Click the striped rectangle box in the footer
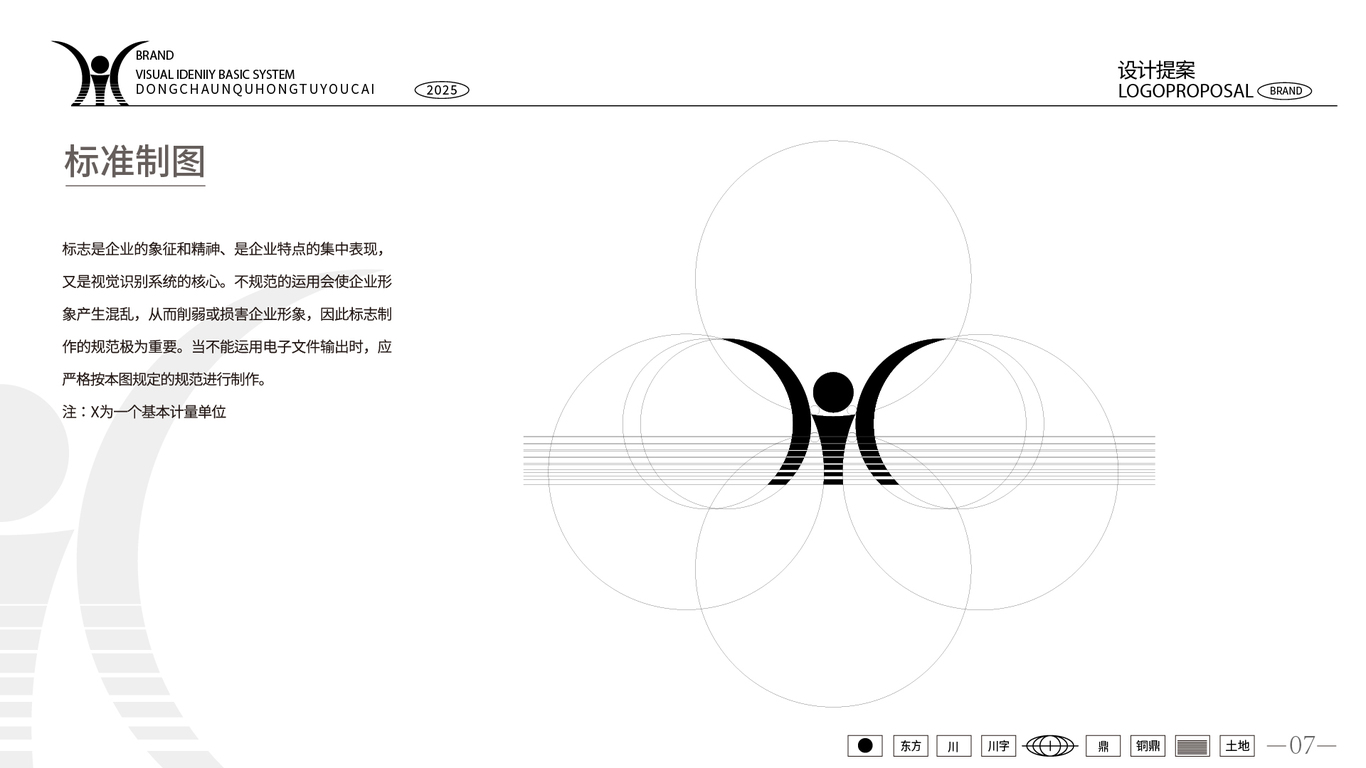 point(1192,746)
